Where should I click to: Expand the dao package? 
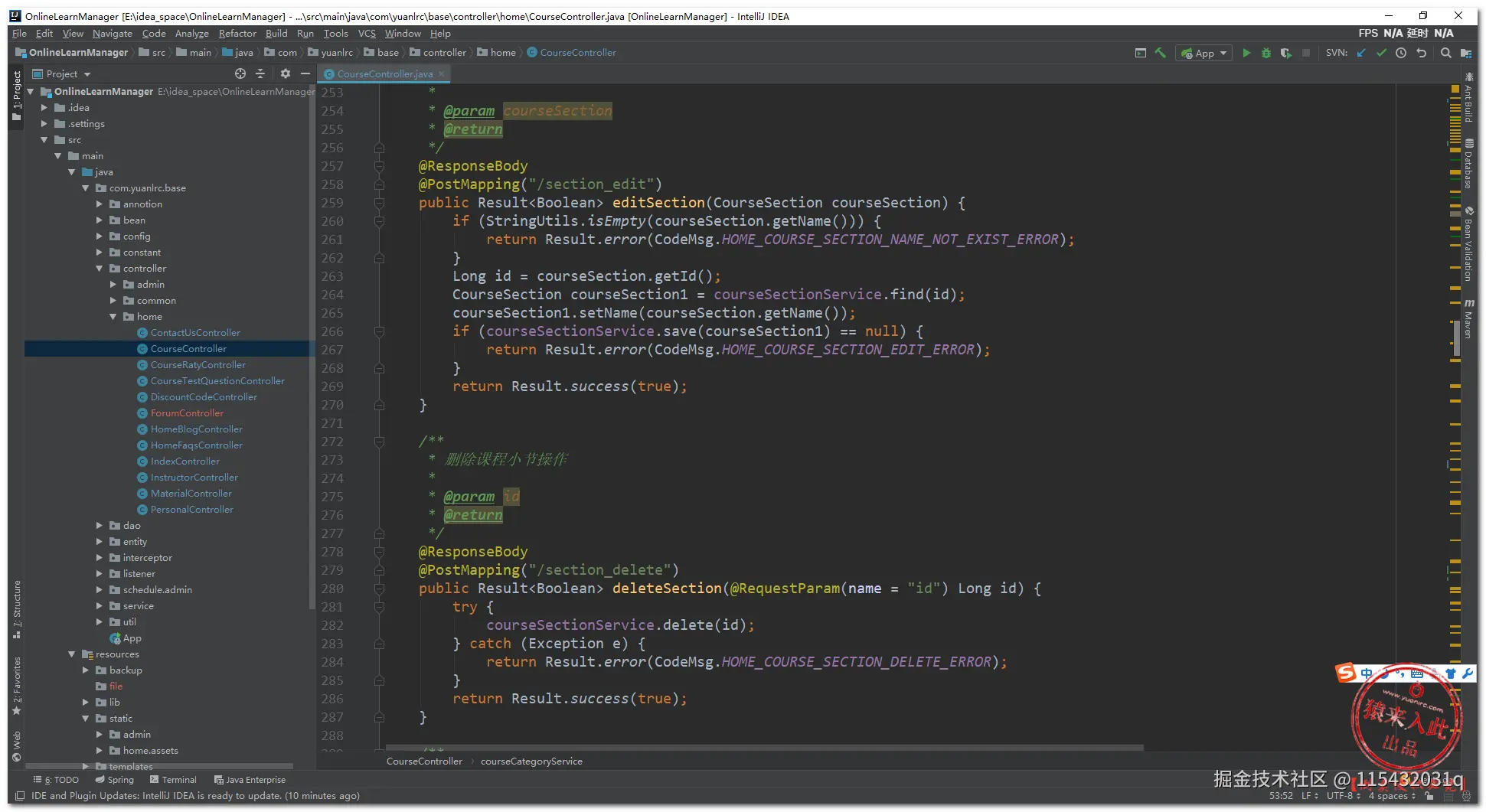[100, 526]
